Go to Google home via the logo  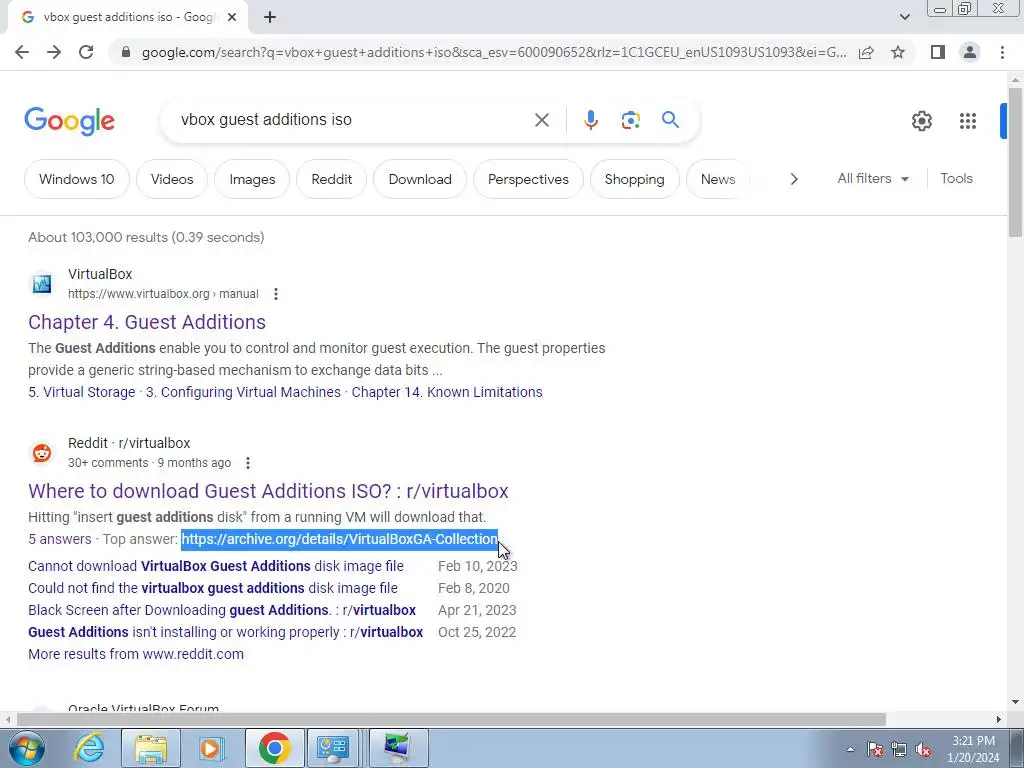[x=69, y=121]
